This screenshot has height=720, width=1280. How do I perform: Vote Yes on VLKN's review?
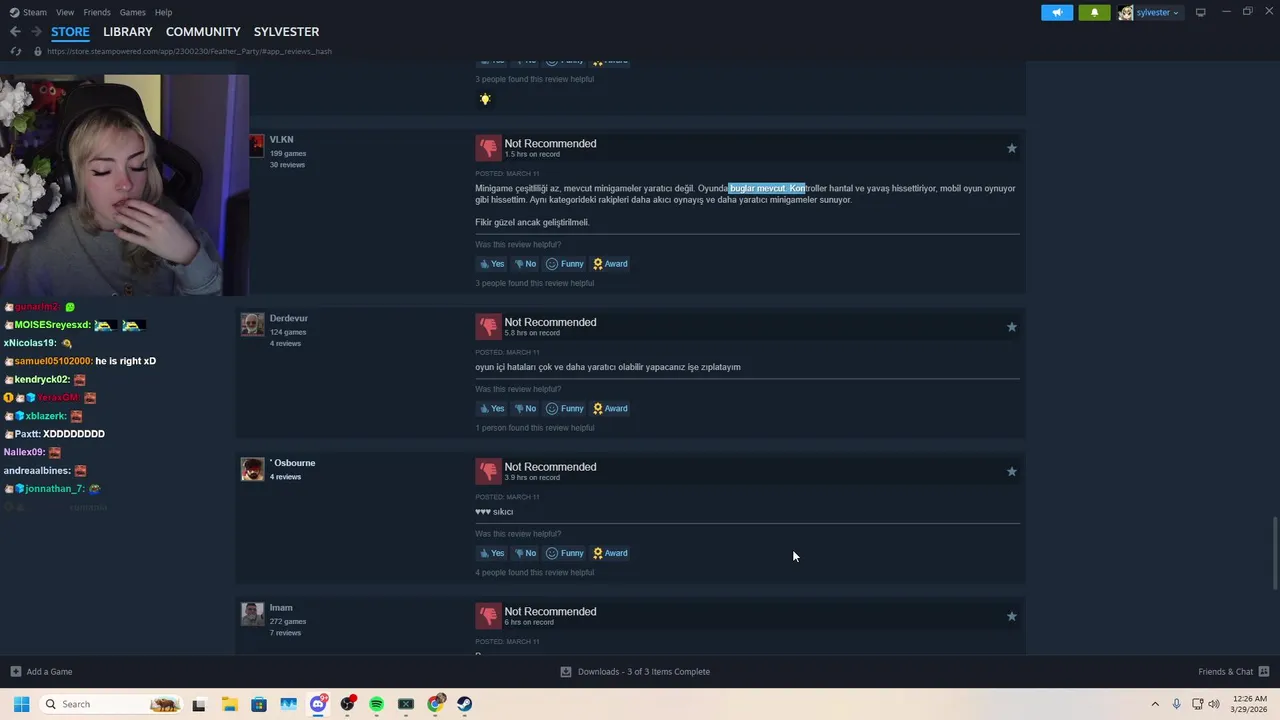[491, 264]
